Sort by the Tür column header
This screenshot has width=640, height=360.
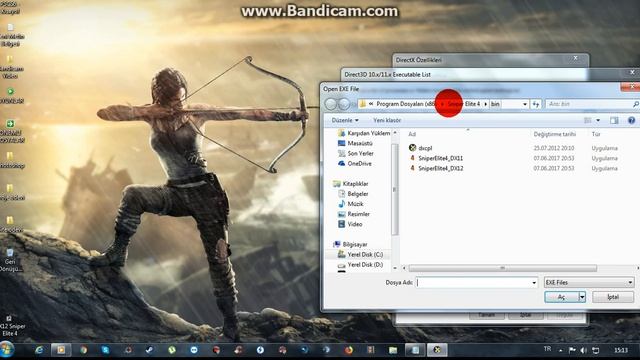[596, 134]
